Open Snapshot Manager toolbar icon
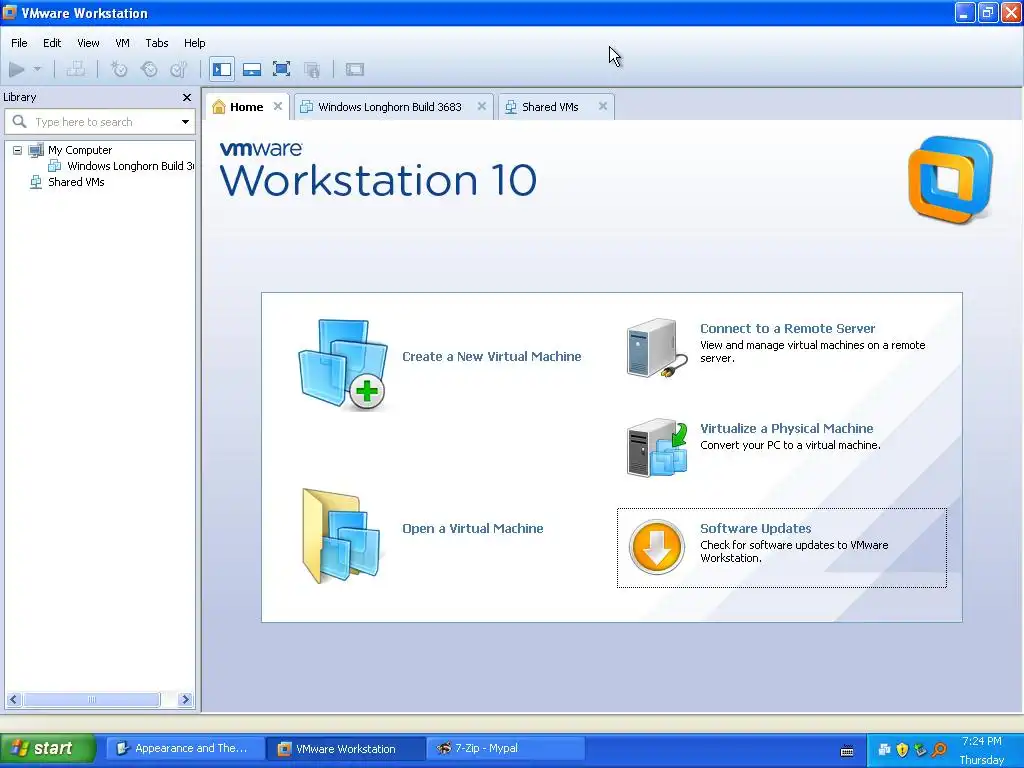This screenshot has width=1024, height=768. tap(178, 69)
